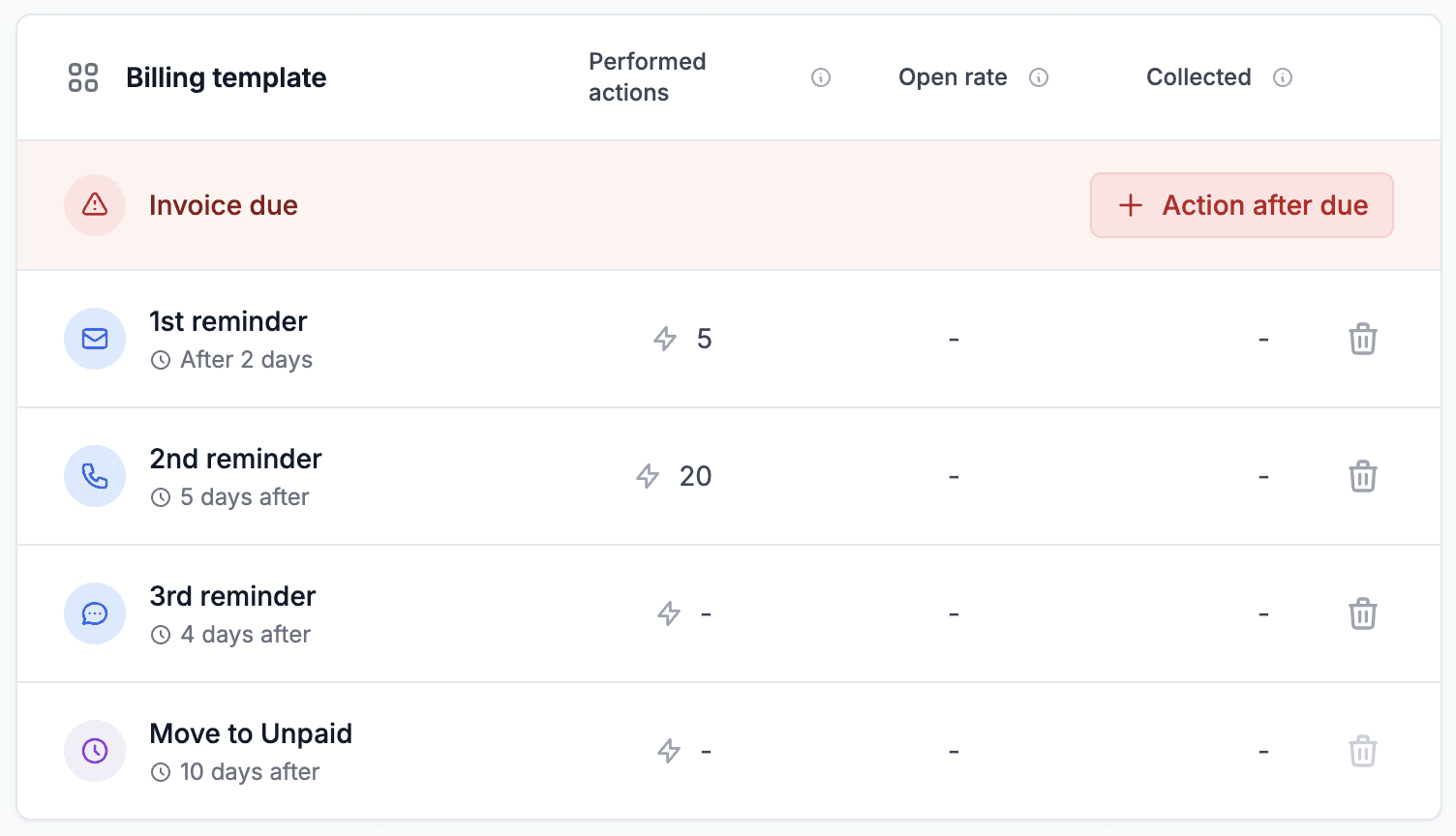Click the 3rd reminder chat bubble icon
Image resolution: width=1456 pixels, height=836 pixels.
pos(95,613)
